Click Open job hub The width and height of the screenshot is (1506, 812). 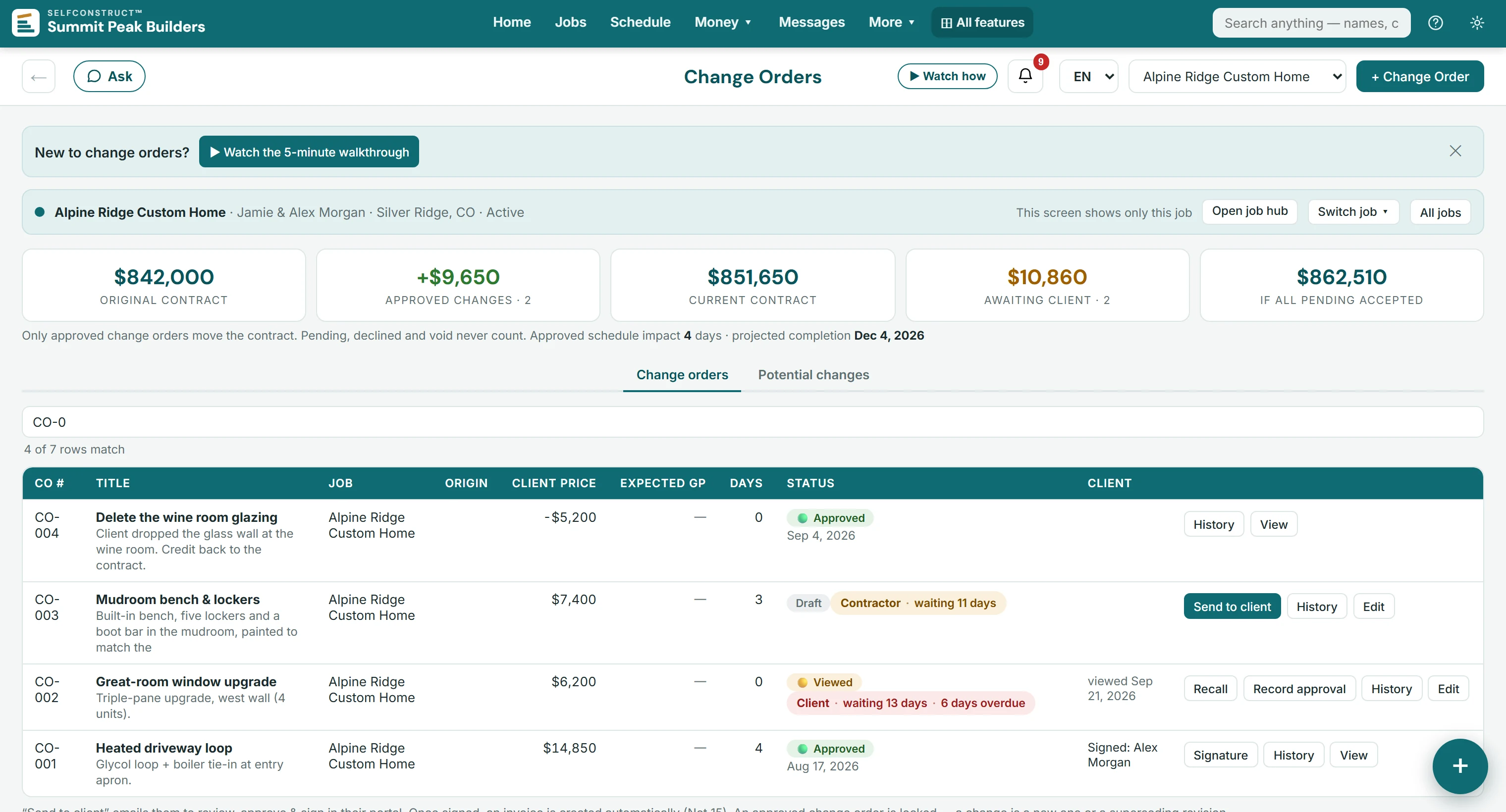[x=1249, y=211]
